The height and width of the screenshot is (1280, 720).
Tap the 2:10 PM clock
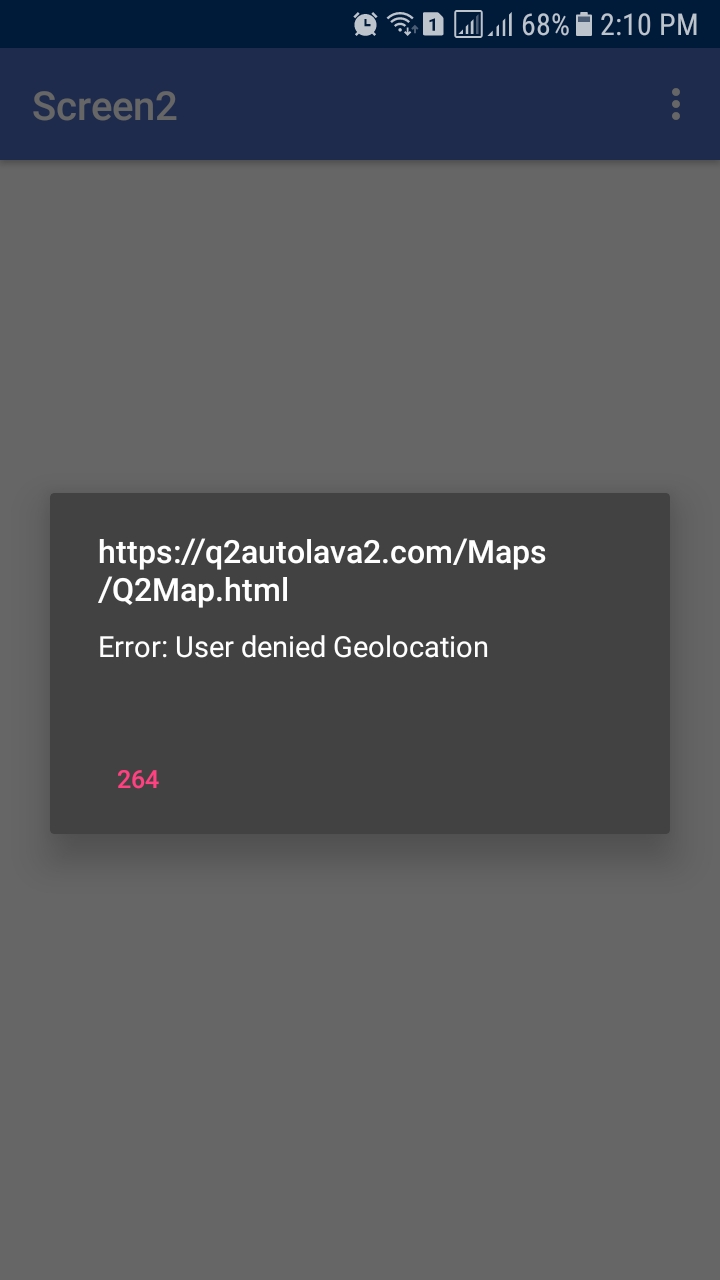(649, 24)
